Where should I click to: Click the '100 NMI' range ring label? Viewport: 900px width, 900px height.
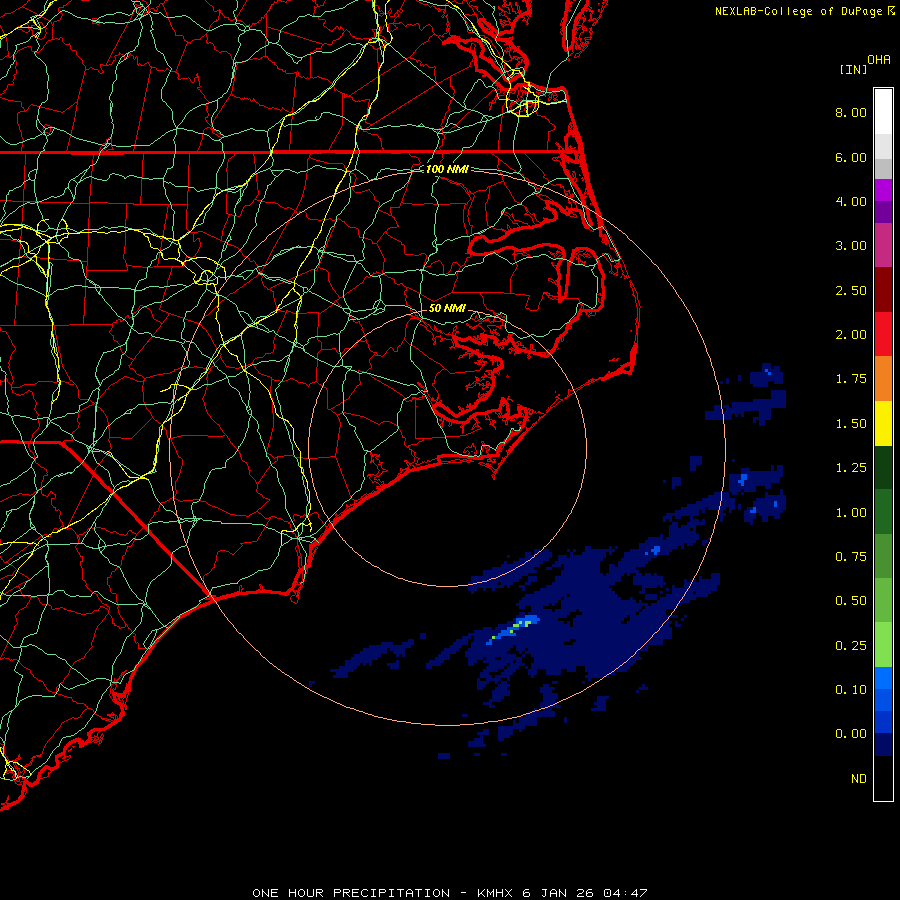tap(447, 169)
